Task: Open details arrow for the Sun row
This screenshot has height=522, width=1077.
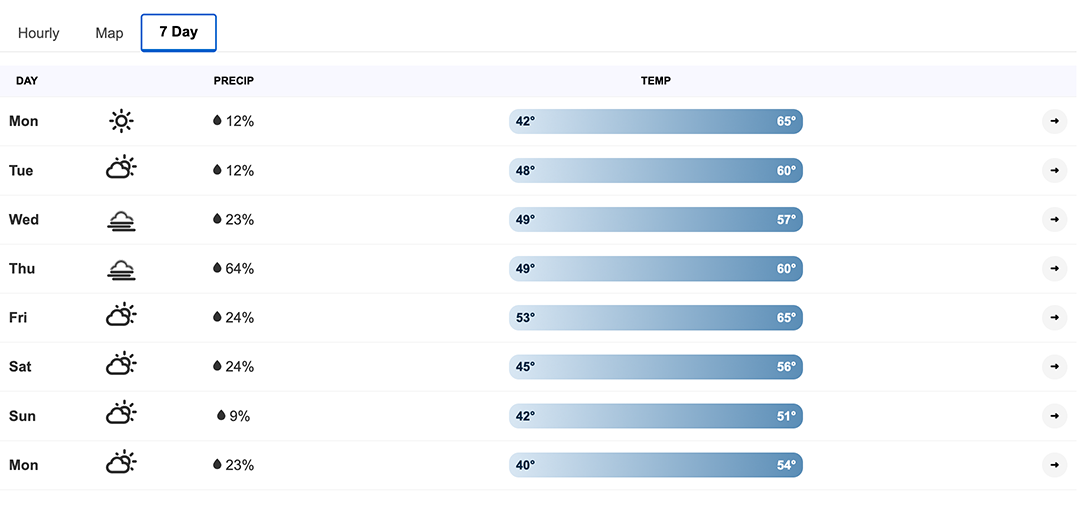Action: pyautogui.click(x=1054, y=416)
